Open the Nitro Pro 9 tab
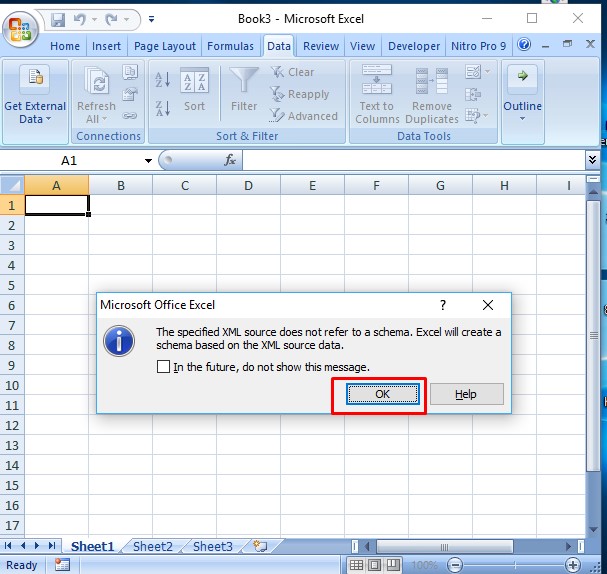The width and height of the screenshot is (607, 574). (x=478, y=46)
